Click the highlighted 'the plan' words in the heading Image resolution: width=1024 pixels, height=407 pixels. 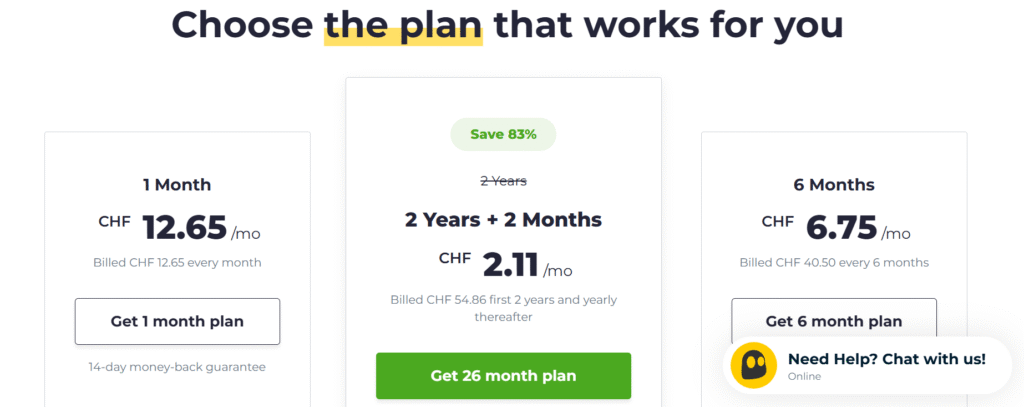tap(403, 24)
